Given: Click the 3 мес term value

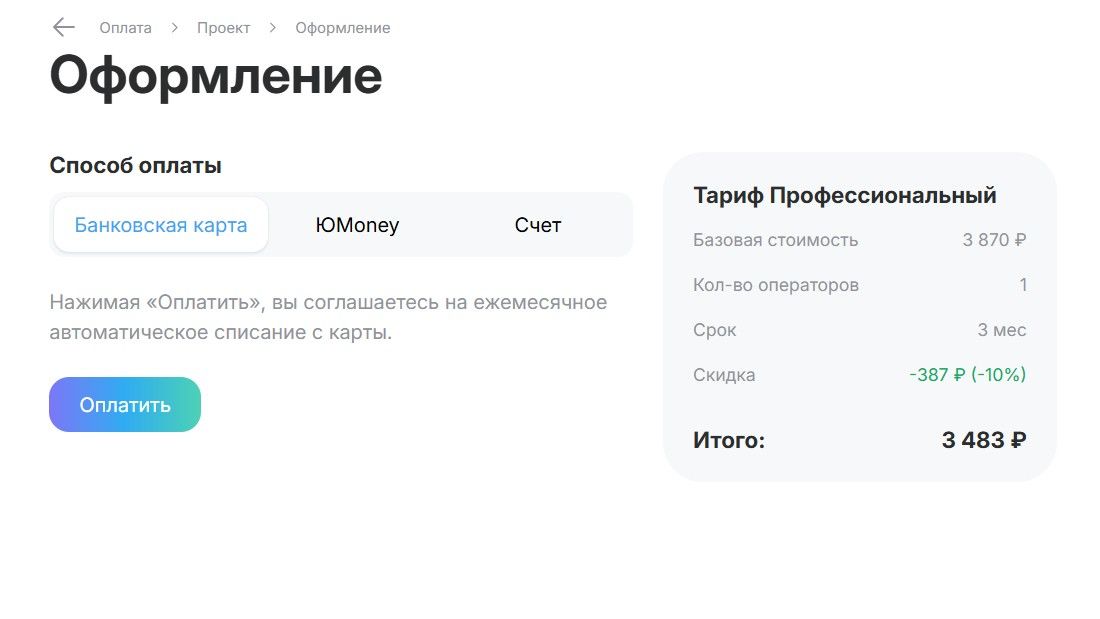Looking at the screenshot, I should [1002, 330].
